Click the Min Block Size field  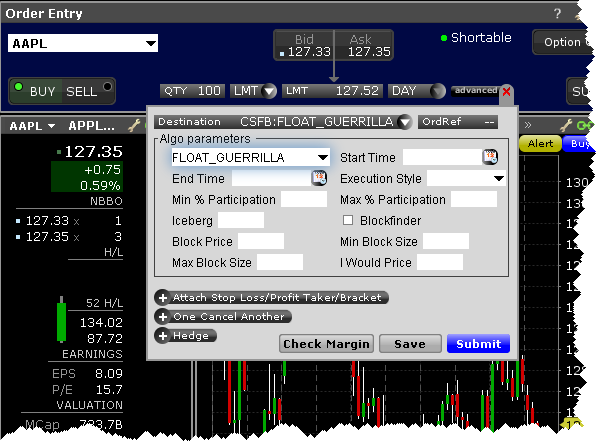446,241
